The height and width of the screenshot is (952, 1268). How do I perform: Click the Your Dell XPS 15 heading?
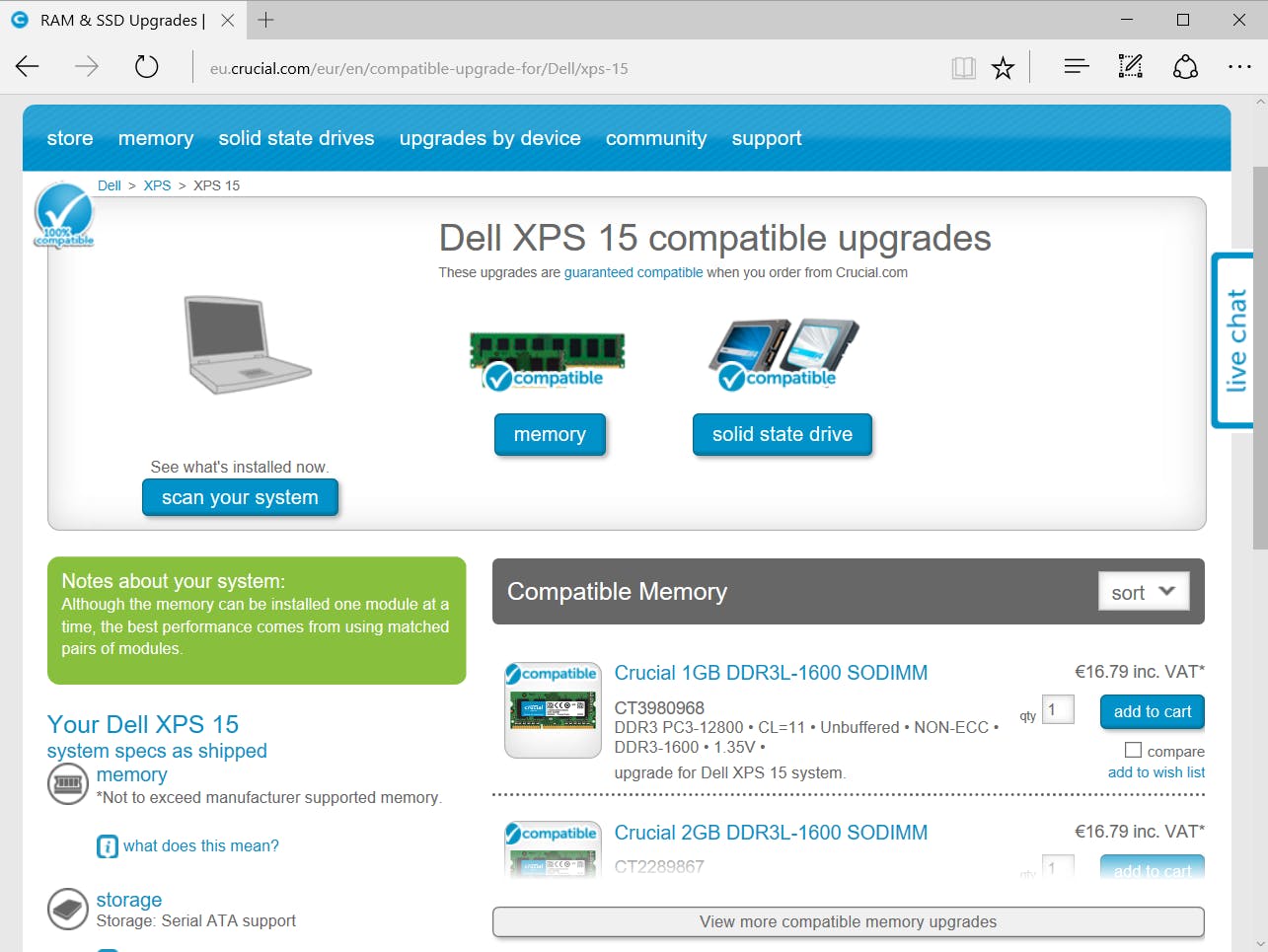[143, 724]
